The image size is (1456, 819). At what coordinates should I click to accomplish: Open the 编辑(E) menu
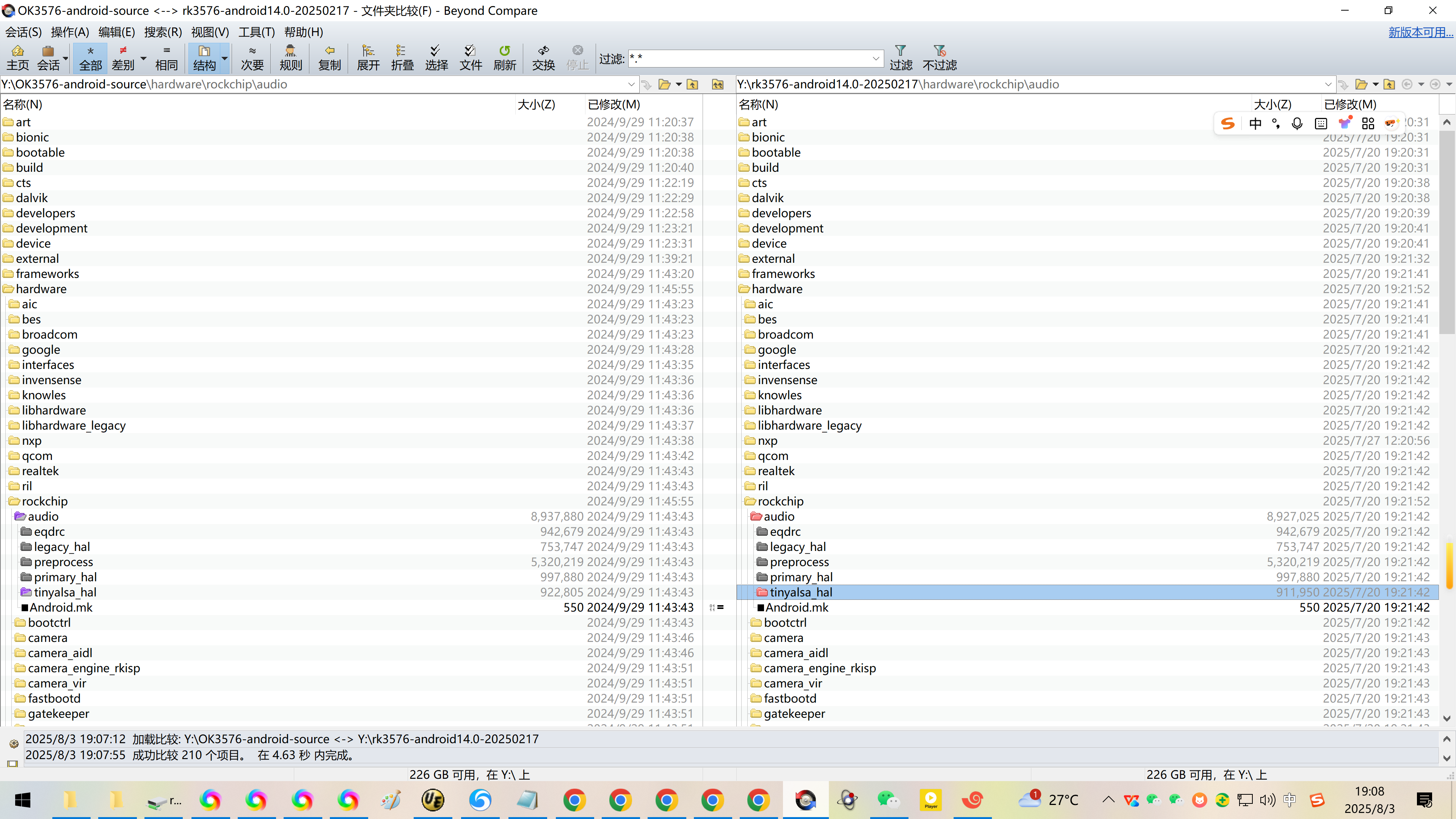116,32
